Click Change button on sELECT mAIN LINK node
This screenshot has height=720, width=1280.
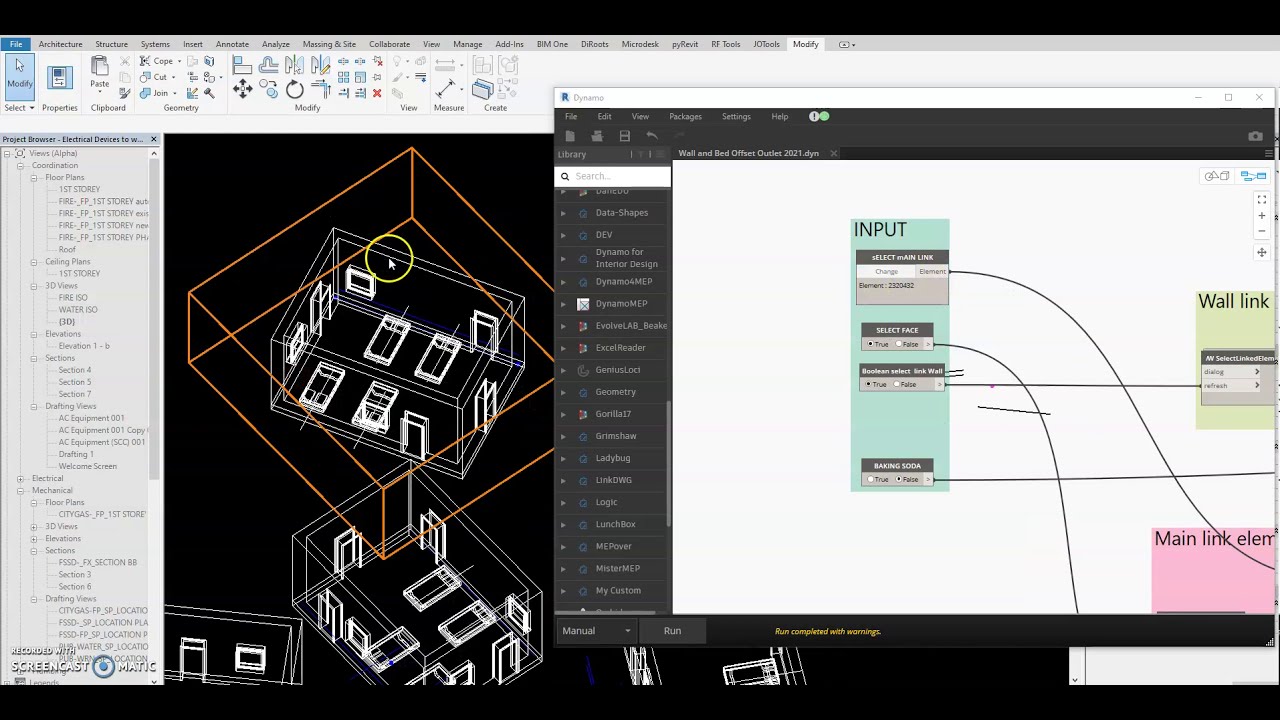[886, 272]
